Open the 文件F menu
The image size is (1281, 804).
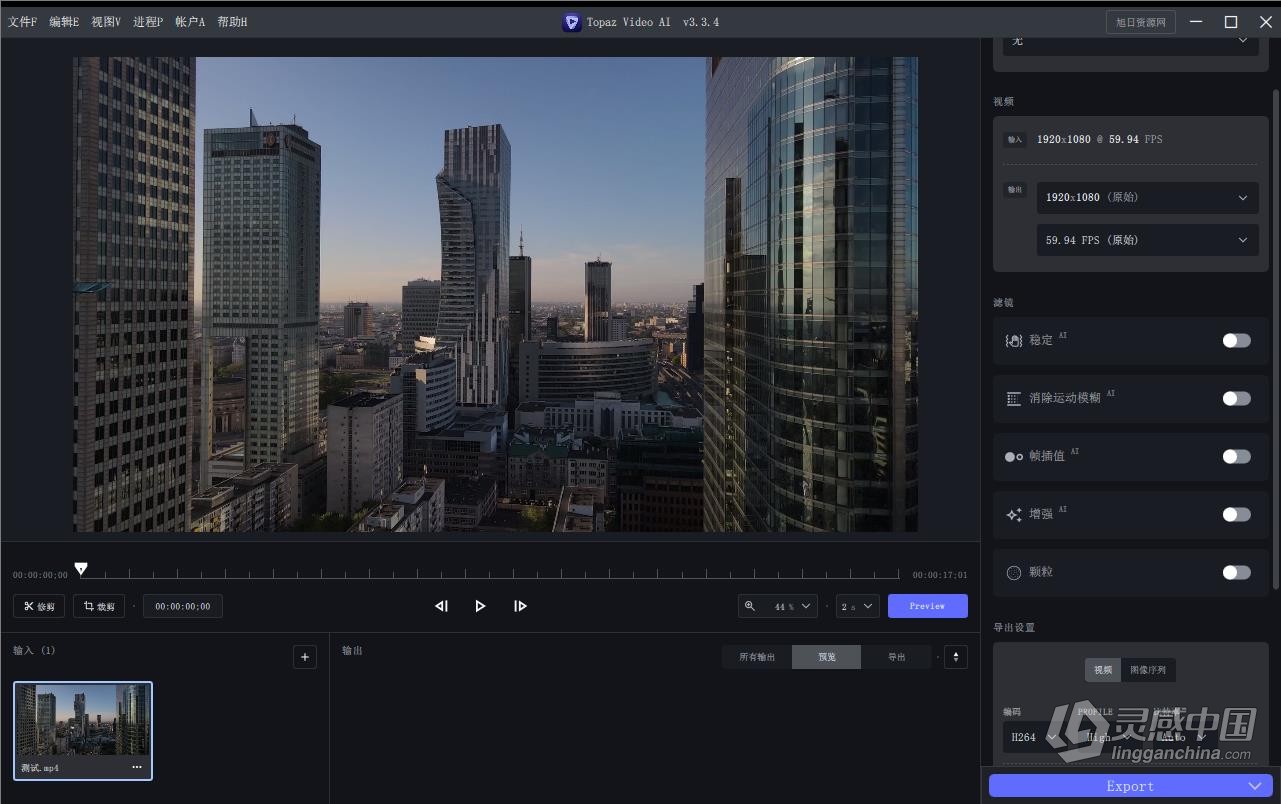pos(22,22)
